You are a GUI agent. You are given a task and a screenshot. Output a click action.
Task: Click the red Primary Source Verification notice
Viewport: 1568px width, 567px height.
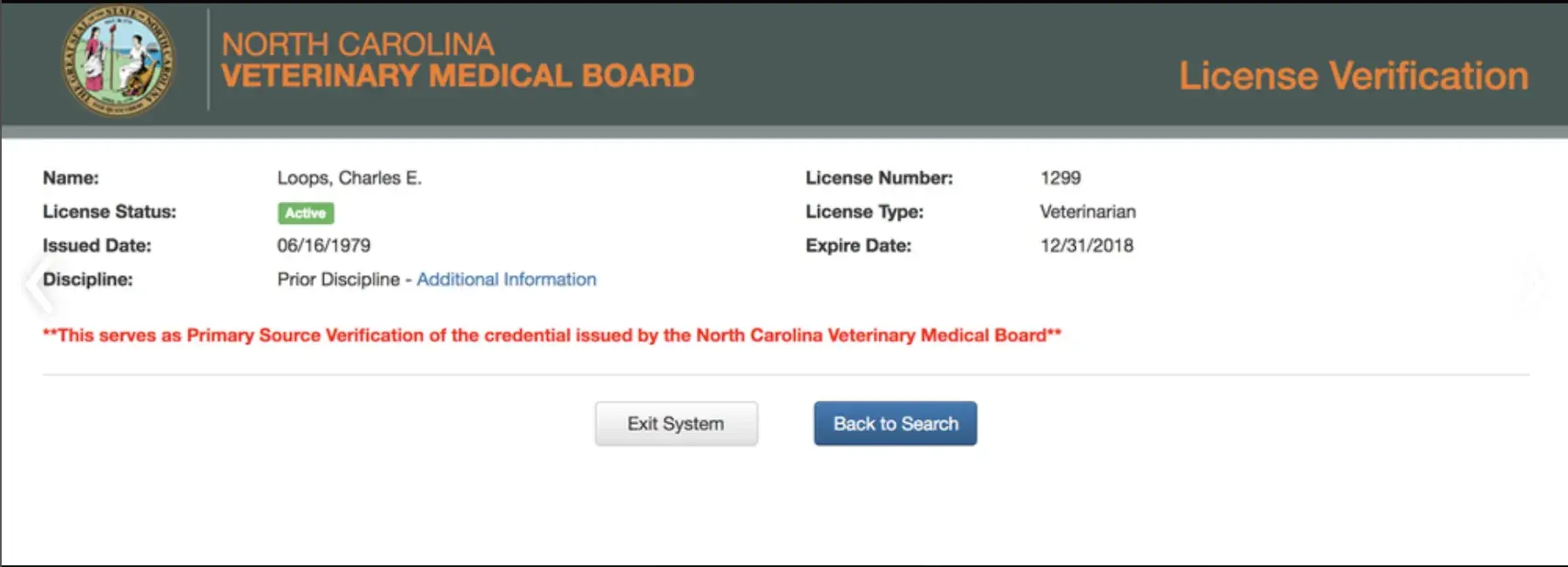coord(552,335)
